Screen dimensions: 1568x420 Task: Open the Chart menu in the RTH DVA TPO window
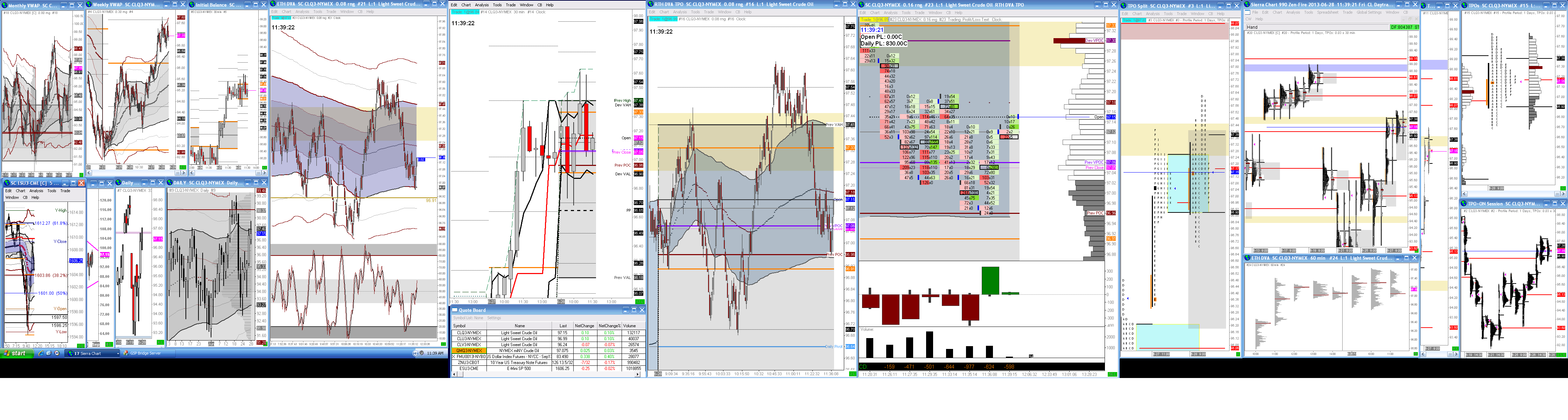pyautogui.click(x=664, y=12)
